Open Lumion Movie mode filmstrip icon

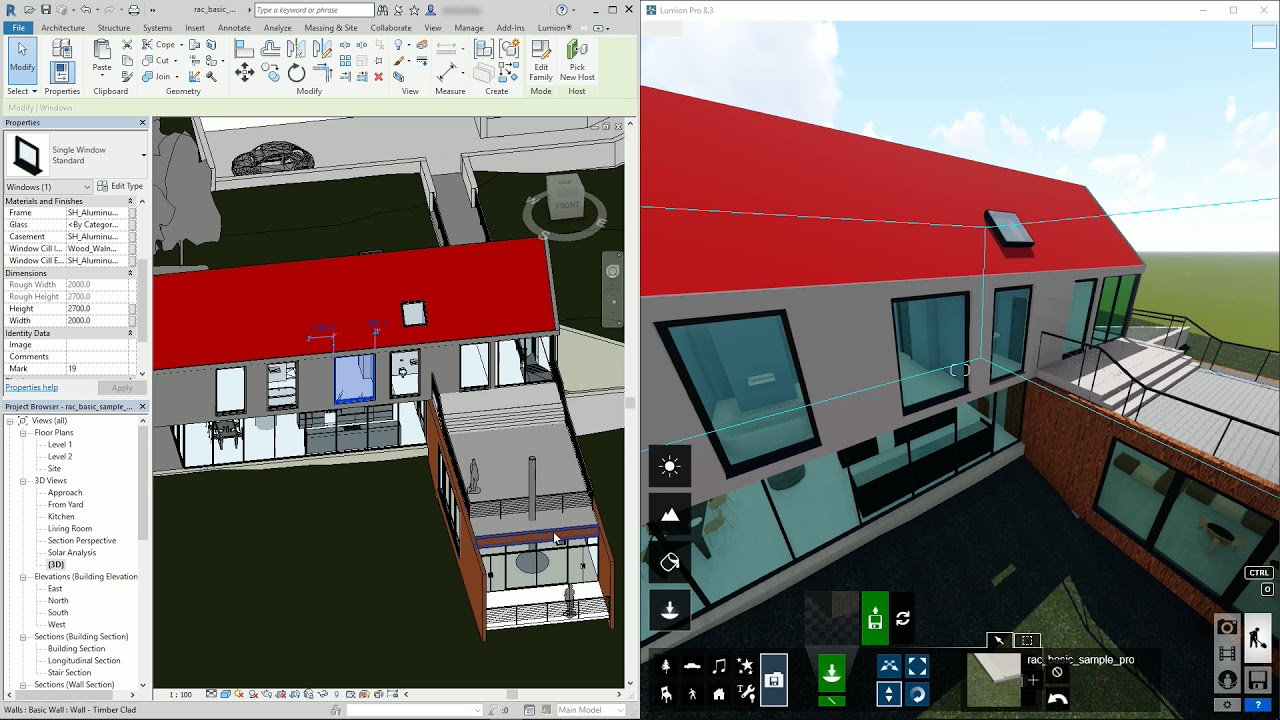1228,655
